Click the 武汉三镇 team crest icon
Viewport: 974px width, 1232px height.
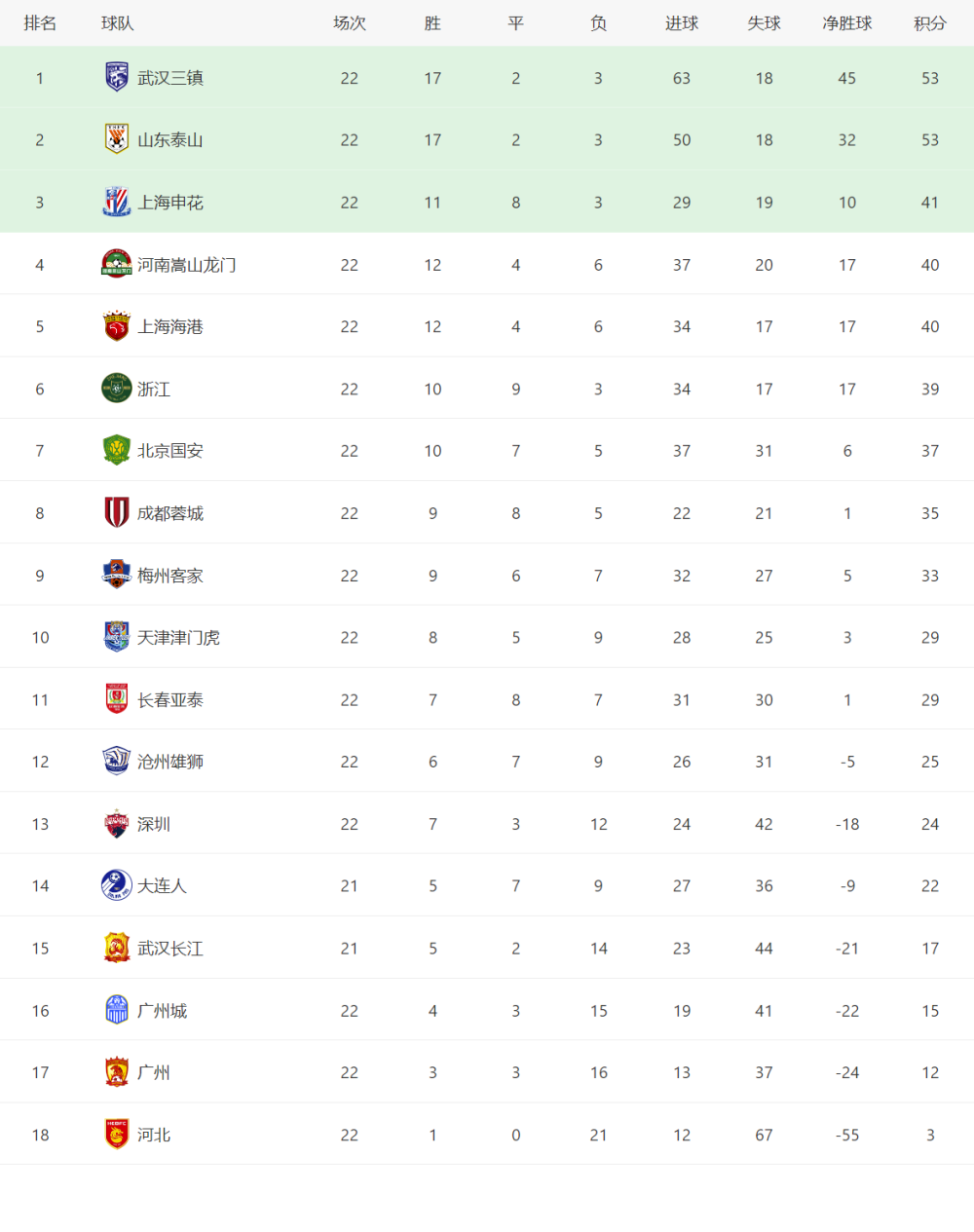point(117,77)
